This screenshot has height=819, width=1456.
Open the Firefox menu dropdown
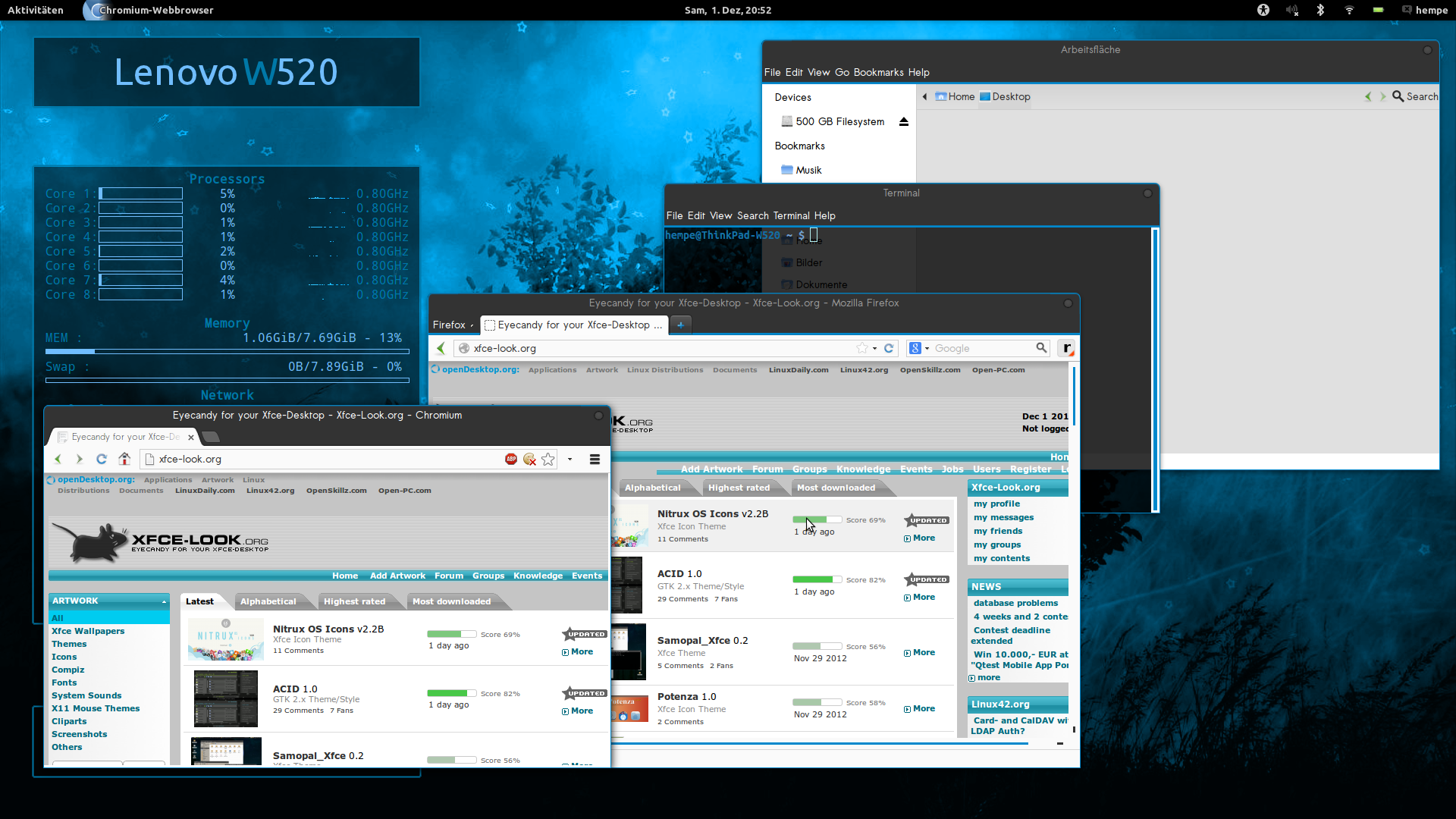click(x=453, y=325)
